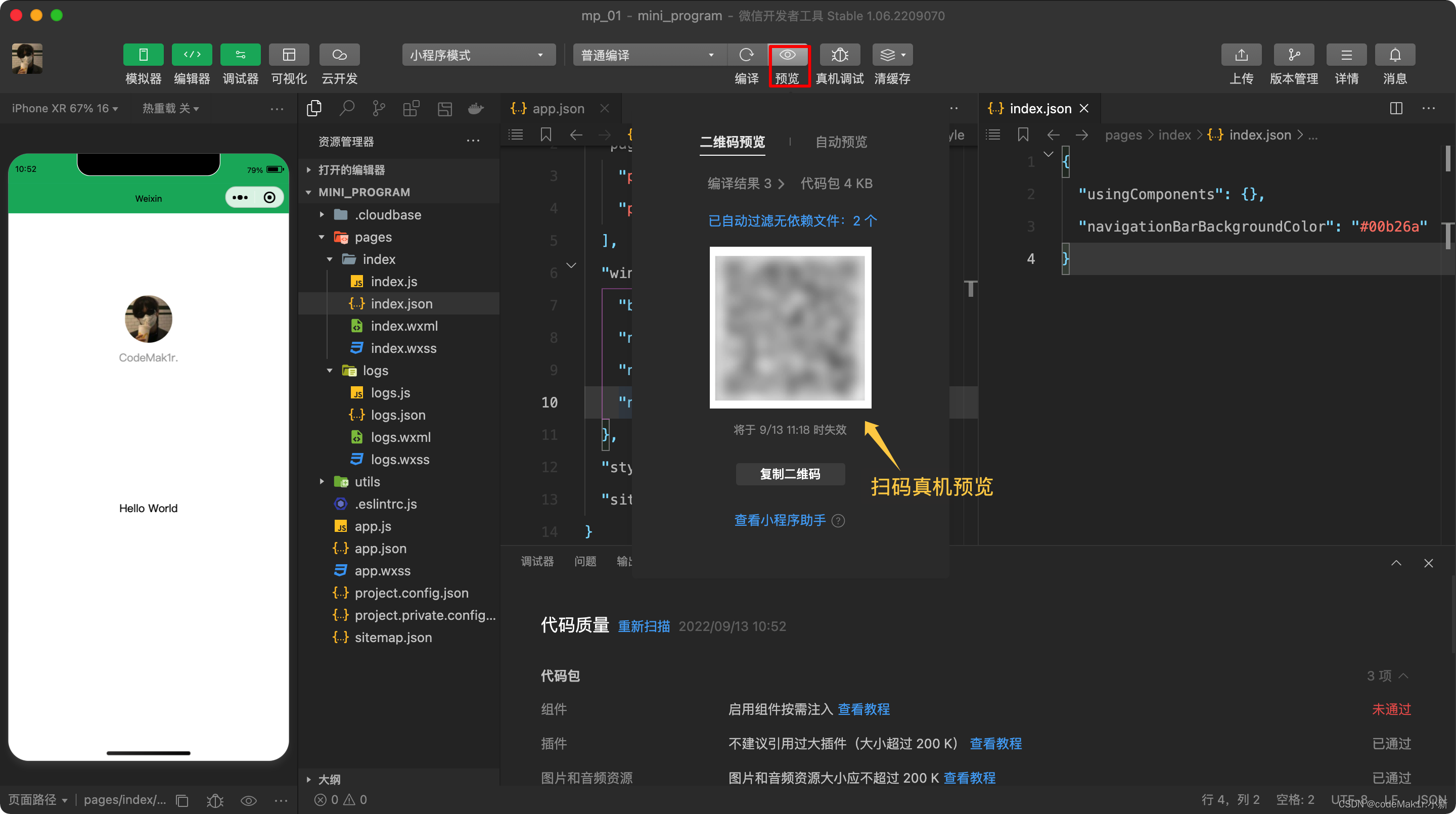The width and height of the screenshot is (1456, 814).
Task: Click the search icon in the sidebar
Action: [x=346, y=108]
